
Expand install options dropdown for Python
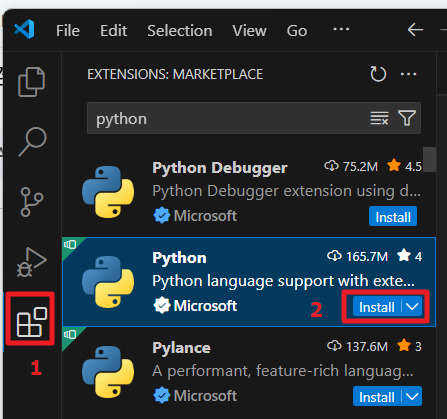[x=412, y=307]
